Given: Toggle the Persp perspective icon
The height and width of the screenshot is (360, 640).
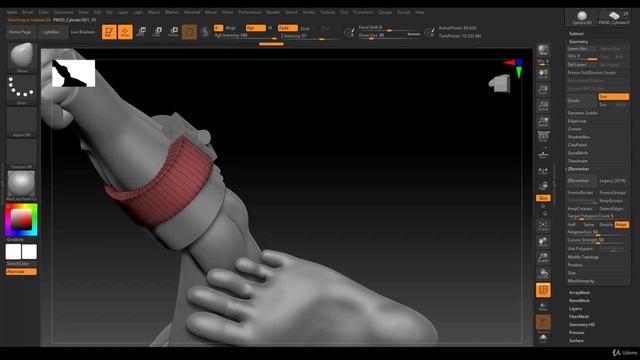Looking at the screenshot, I should click(543, 137).
